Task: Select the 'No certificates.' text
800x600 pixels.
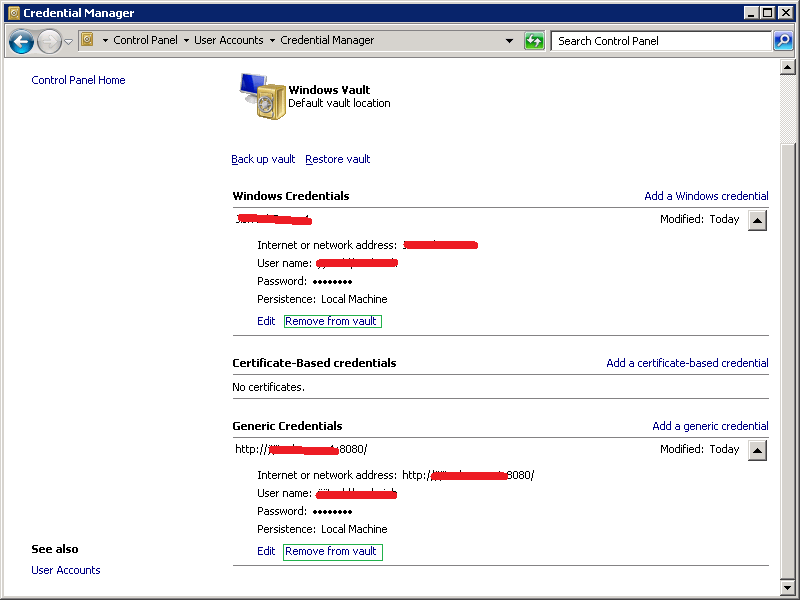Action: [268, 387]
